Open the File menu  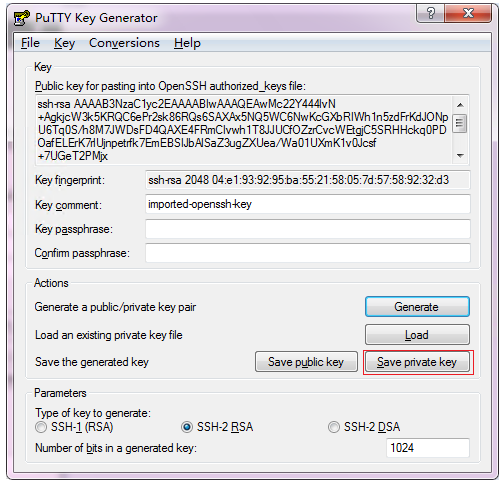coord(30,43)
